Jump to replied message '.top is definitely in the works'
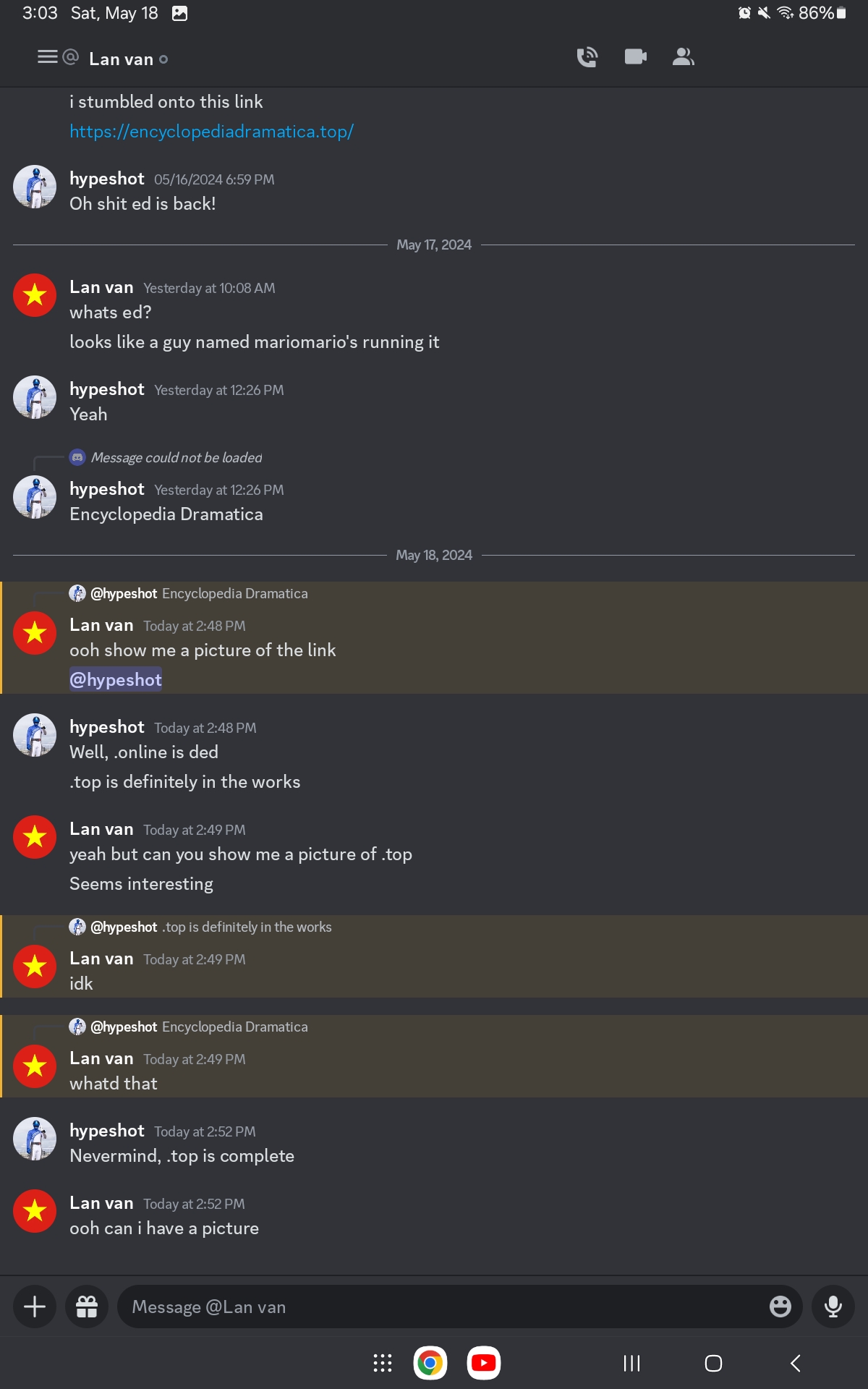Screen dimensions: 868x1389 tap(246, 927)
